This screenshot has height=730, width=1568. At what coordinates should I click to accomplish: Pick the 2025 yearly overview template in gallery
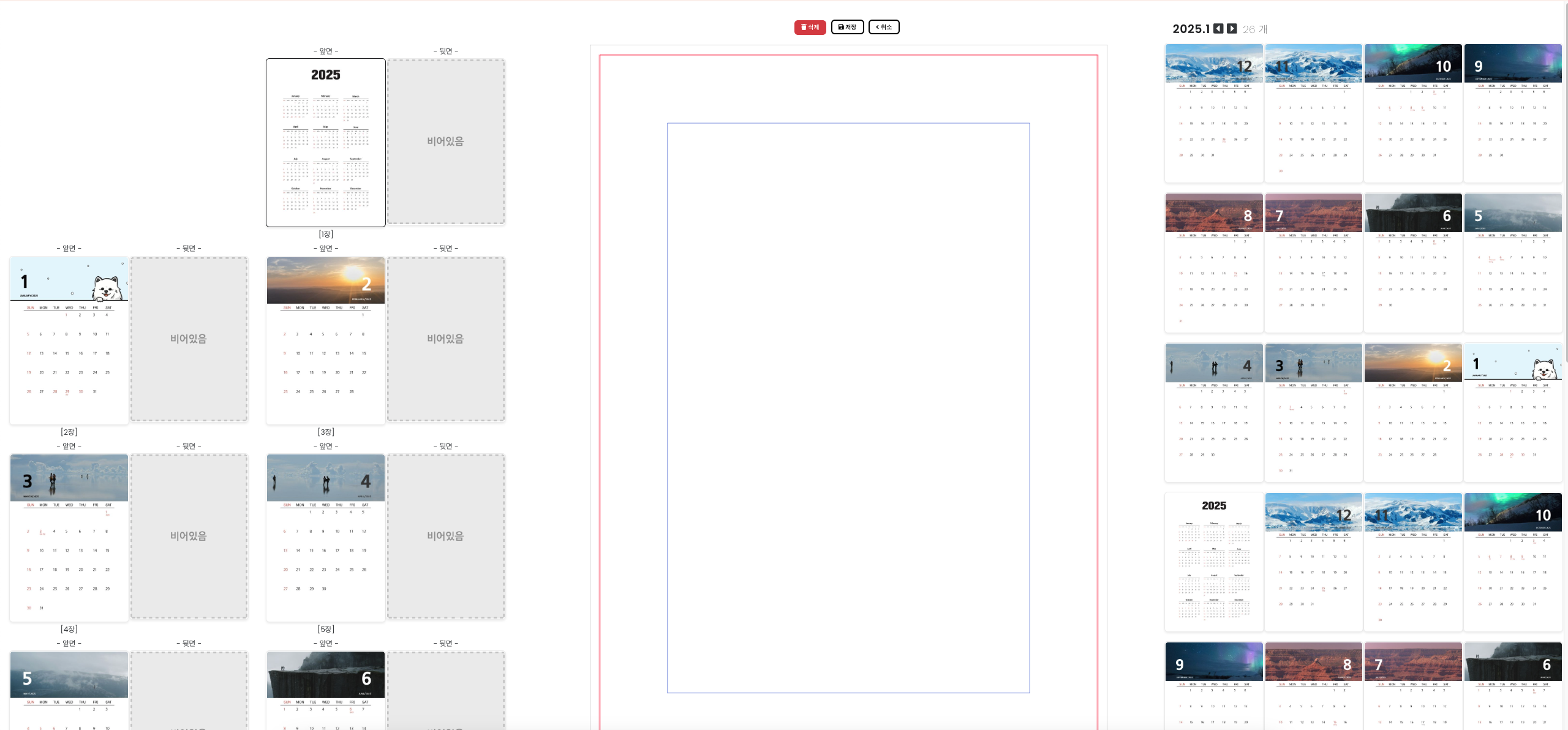pos(1213,562)
